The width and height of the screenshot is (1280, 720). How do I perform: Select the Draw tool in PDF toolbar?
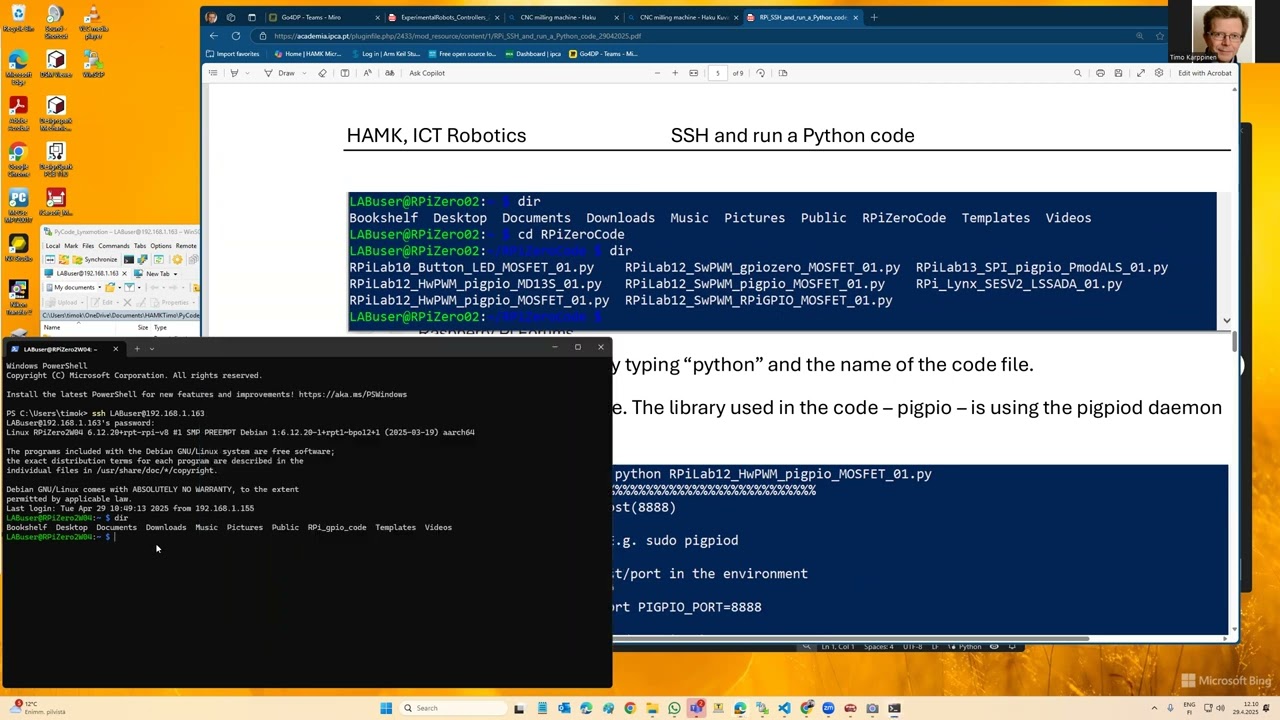point(281,73)
